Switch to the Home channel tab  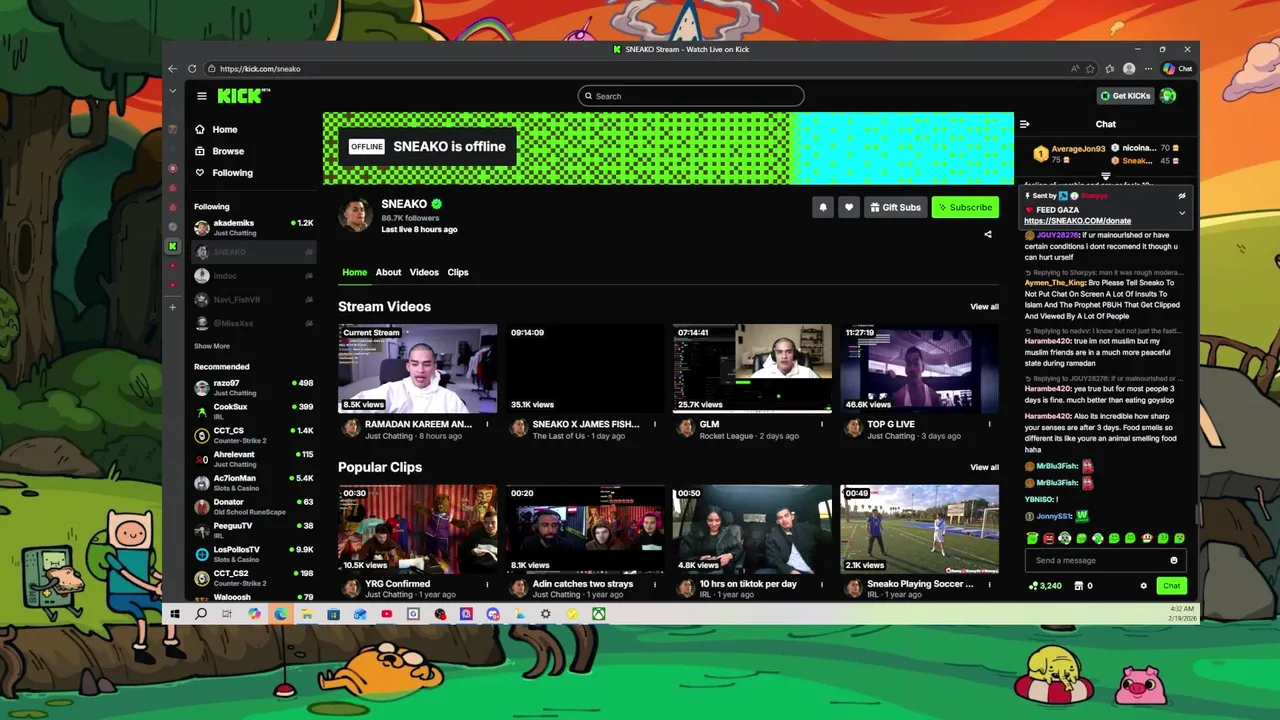(354, 272)
